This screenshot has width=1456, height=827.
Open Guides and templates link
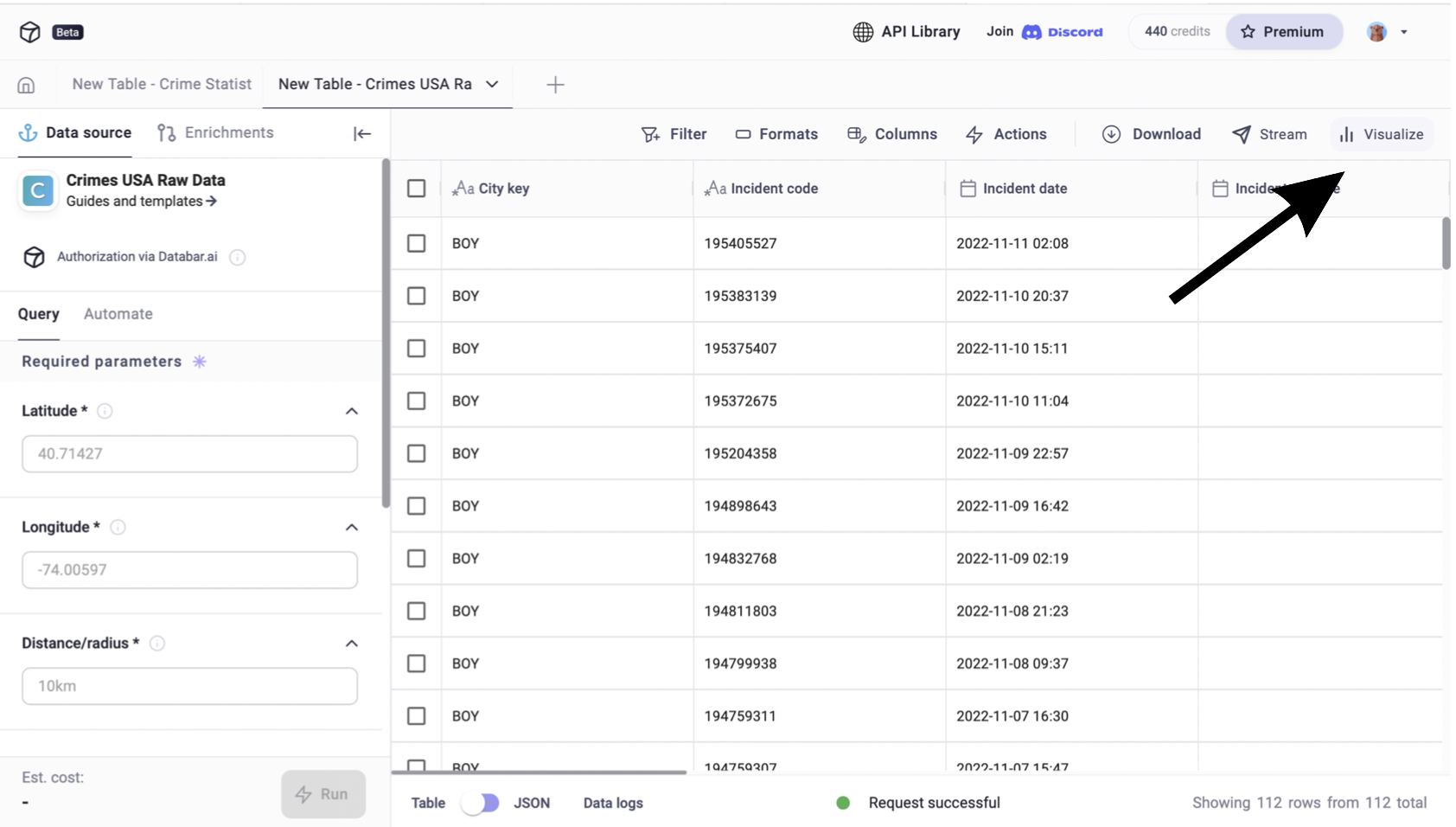[x=142, y=201]
